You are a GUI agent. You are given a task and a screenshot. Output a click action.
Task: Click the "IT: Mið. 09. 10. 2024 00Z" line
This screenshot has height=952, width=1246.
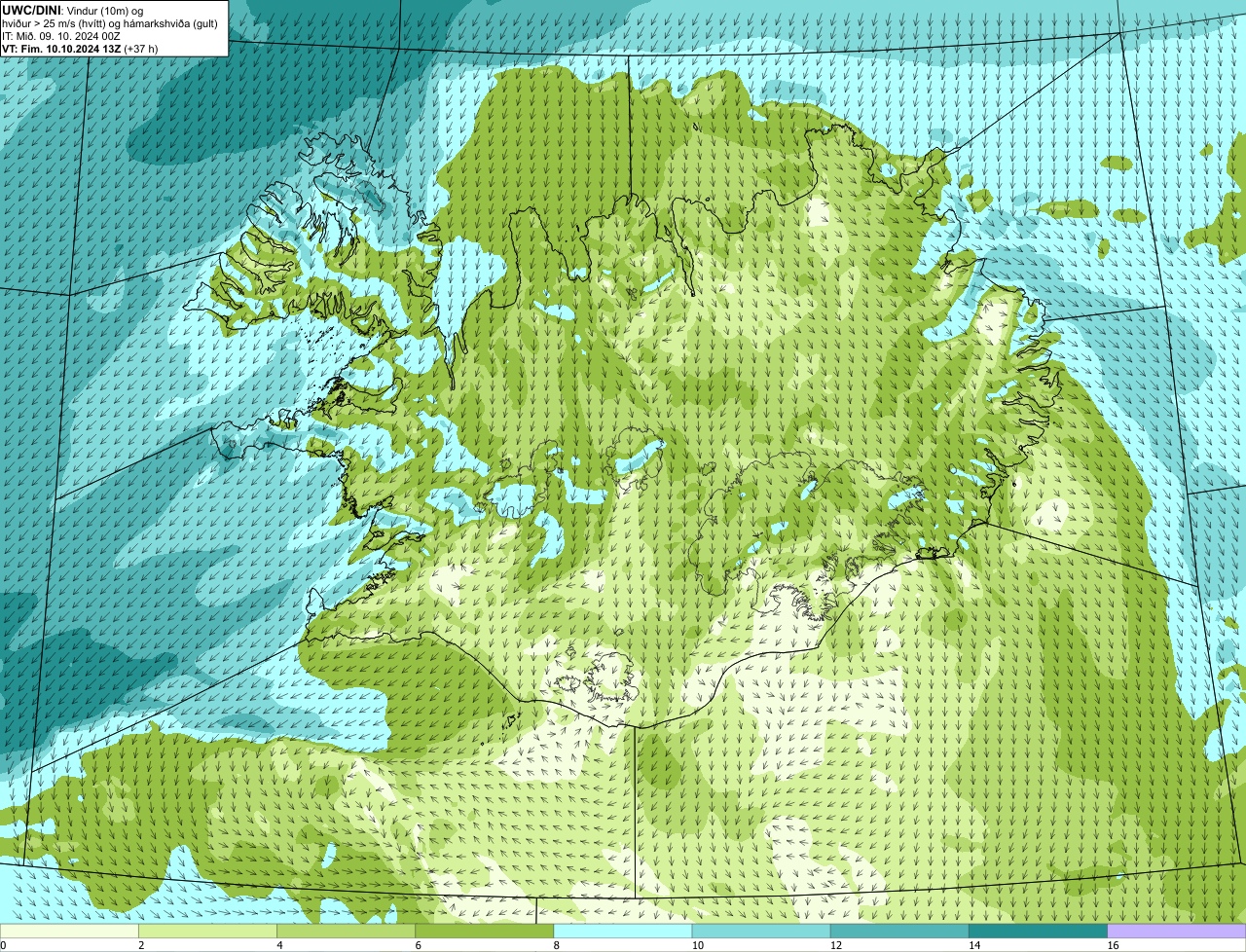61,36
